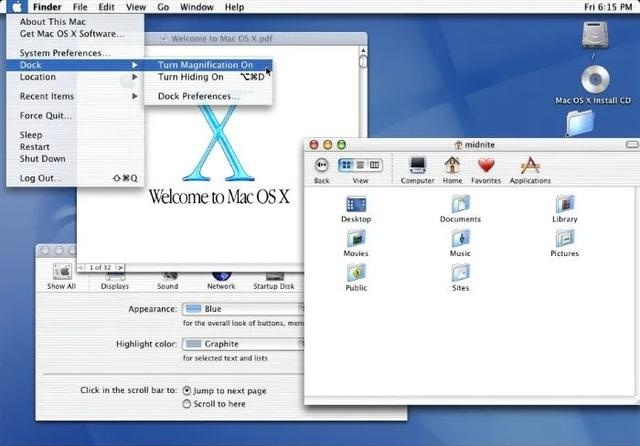
Task: Open the Window menu
Action: point(197,7)
